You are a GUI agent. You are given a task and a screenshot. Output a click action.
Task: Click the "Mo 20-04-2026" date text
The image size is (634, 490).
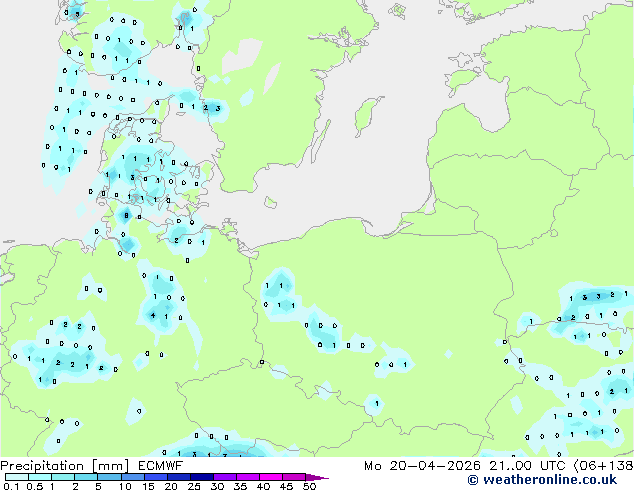[422, 466]
